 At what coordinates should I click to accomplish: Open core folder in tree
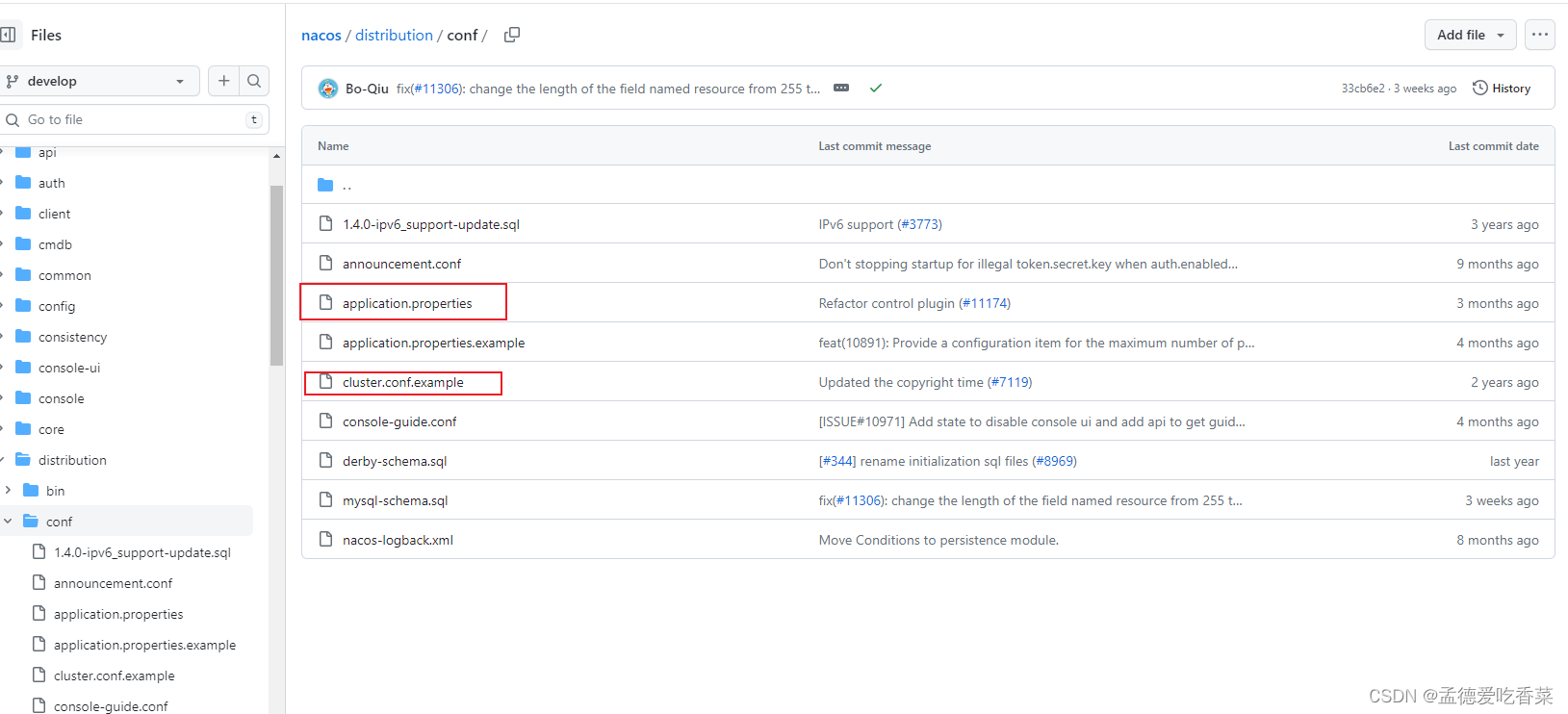point(51,429)
